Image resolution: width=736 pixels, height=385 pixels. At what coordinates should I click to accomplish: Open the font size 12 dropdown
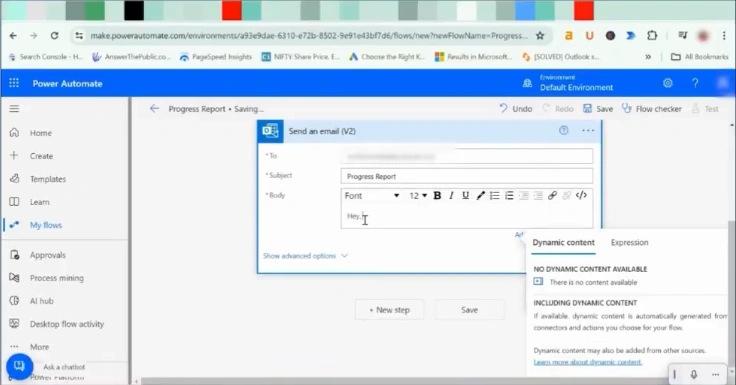point(418,196)
